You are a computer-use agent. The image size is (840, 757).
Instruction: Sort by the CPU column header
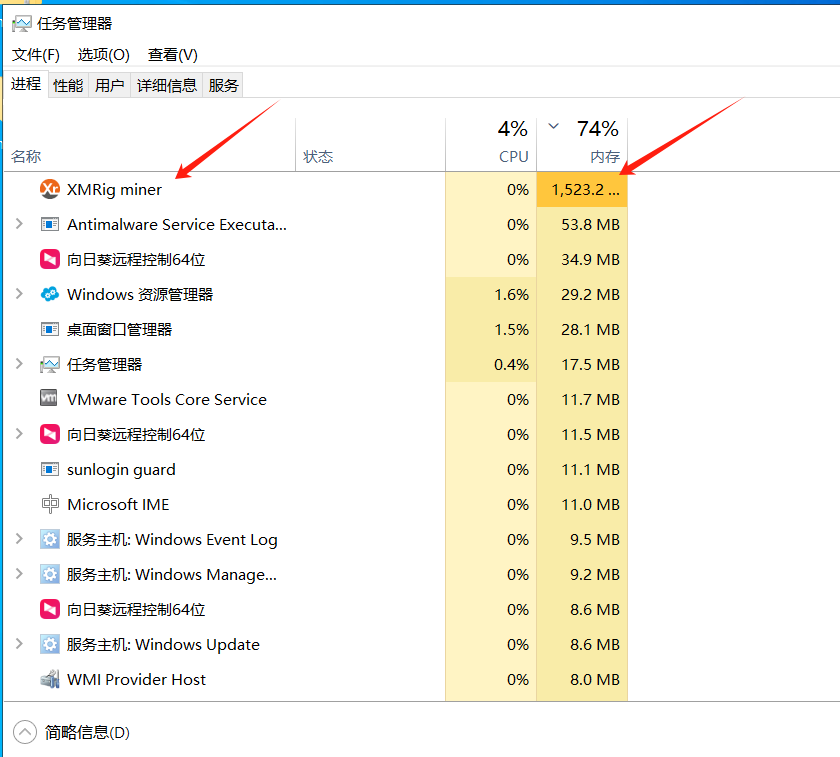[x=491, y=145]
